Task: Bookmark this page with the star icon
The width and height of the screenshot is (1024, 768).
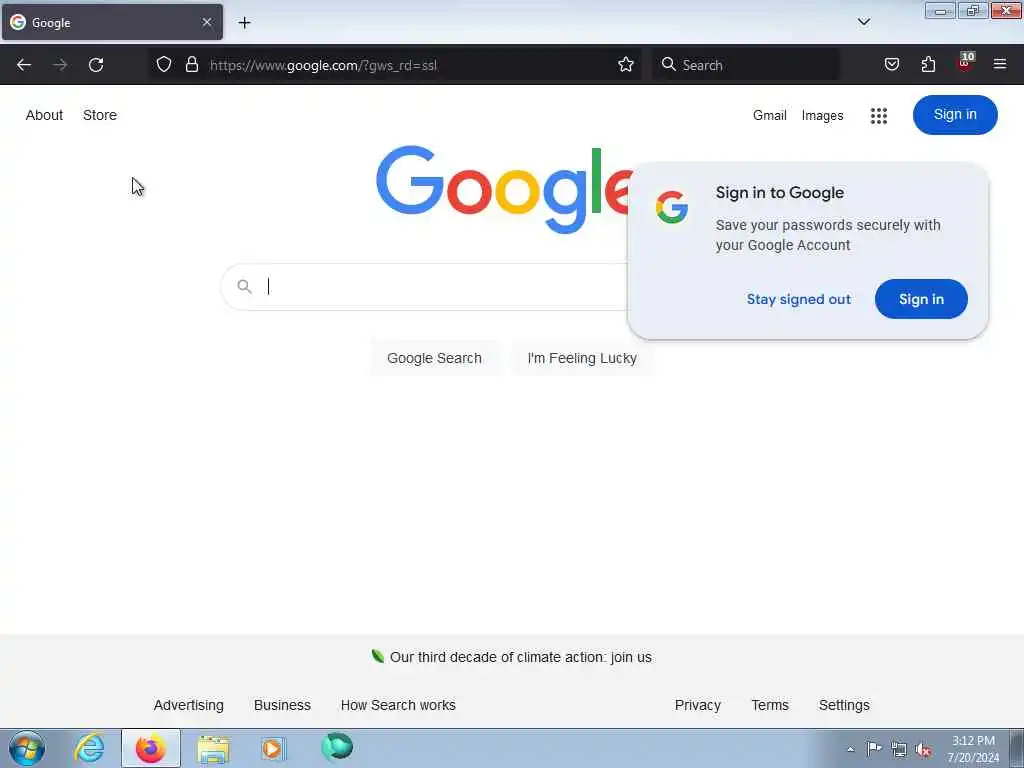Action: coord(626,64)
